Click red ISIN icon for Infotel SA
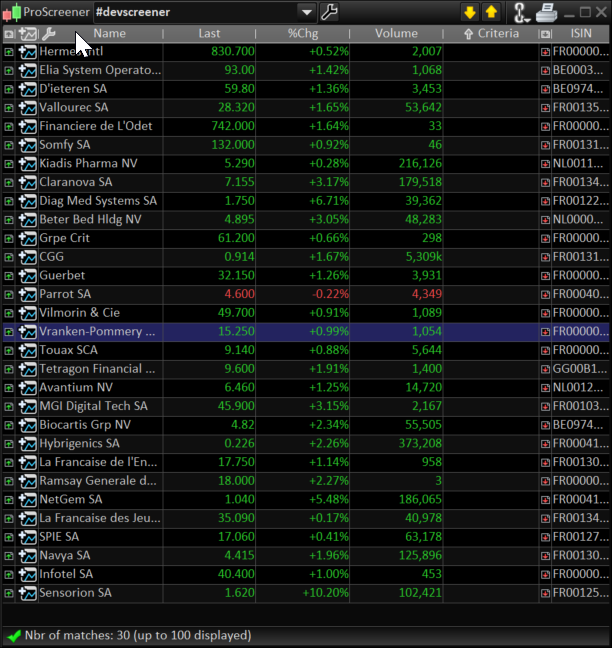The width and height of the screenshot is (612, 648). 545,574
